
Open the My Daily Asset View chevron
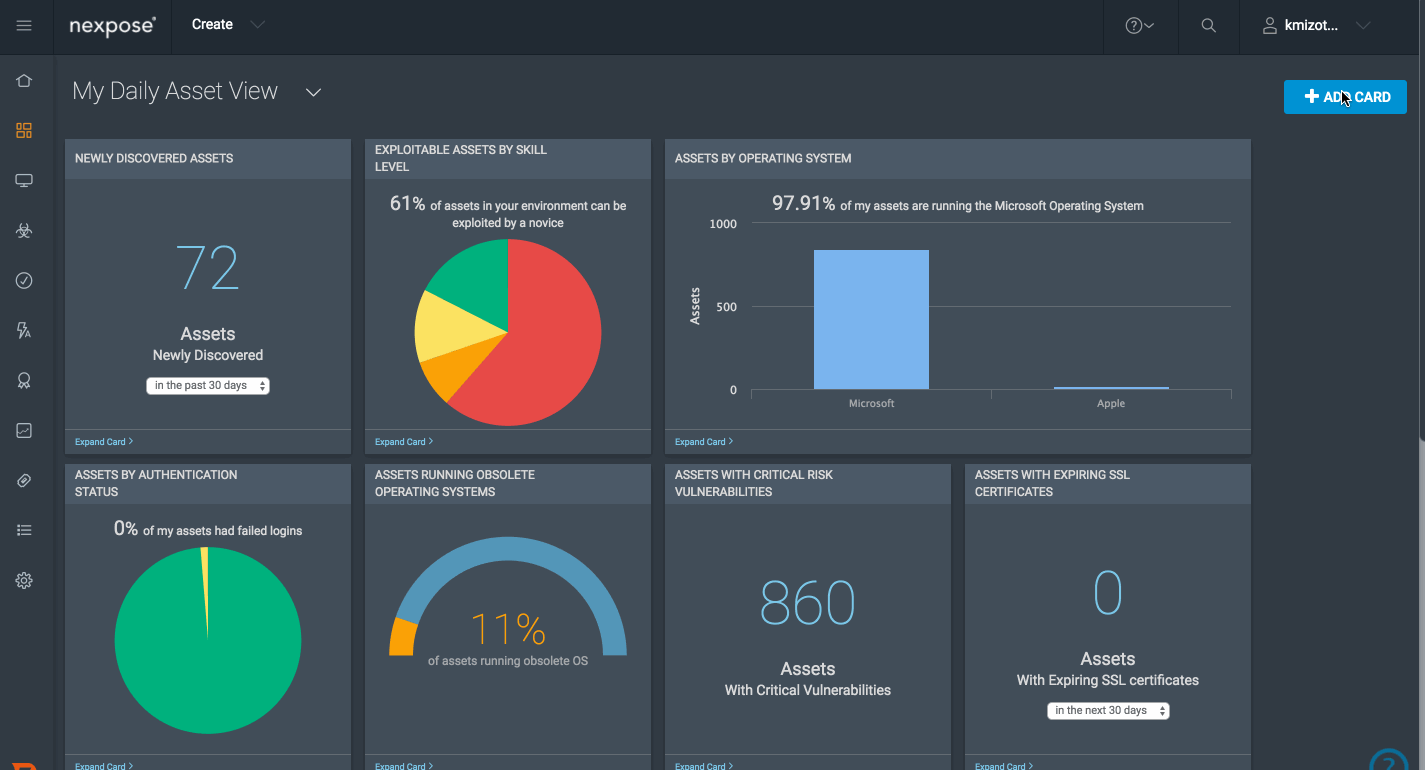click(x=313, y=92)
